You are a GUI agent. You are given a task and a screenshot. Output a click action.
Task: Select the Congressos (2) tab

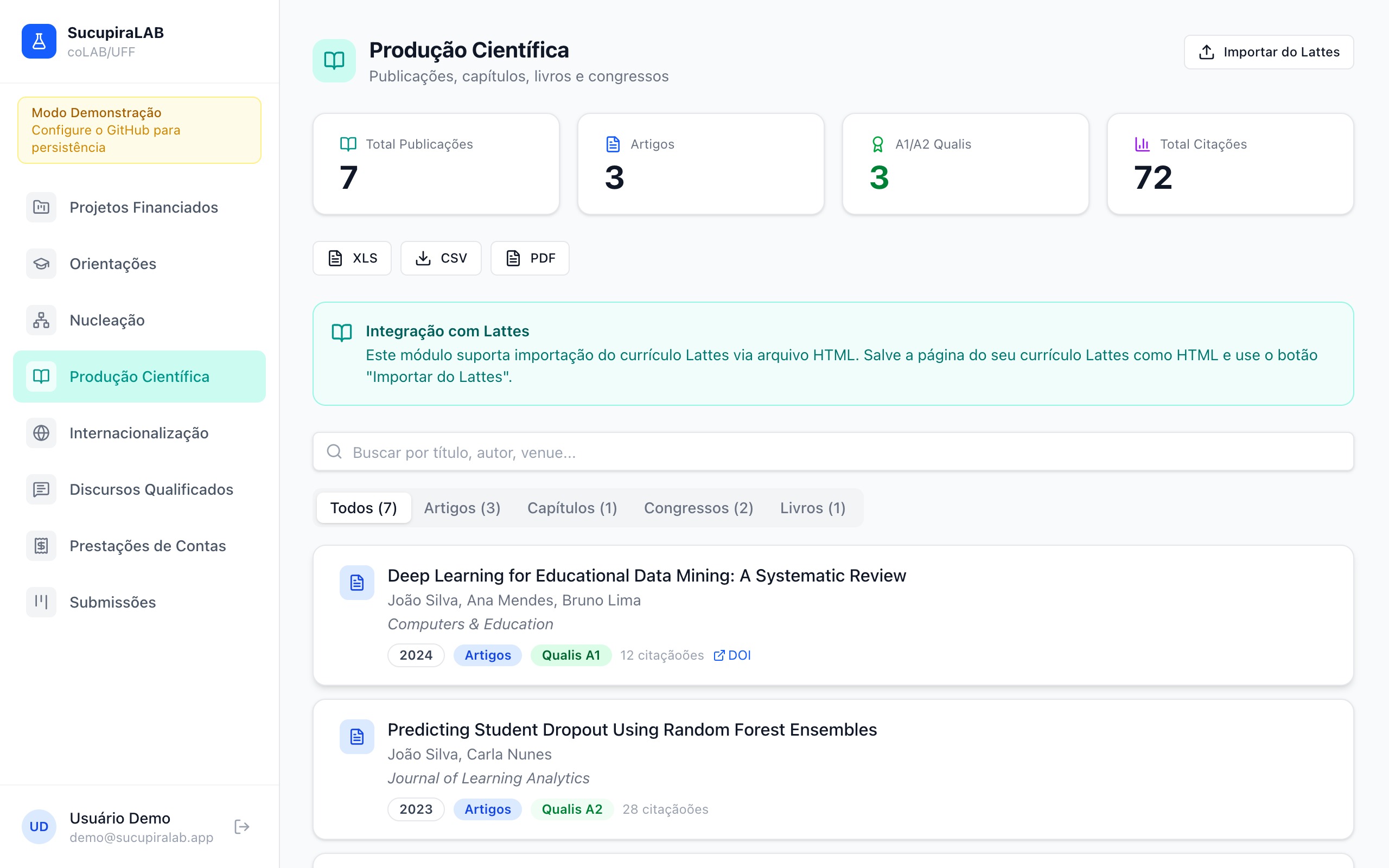tap(698, 508)
